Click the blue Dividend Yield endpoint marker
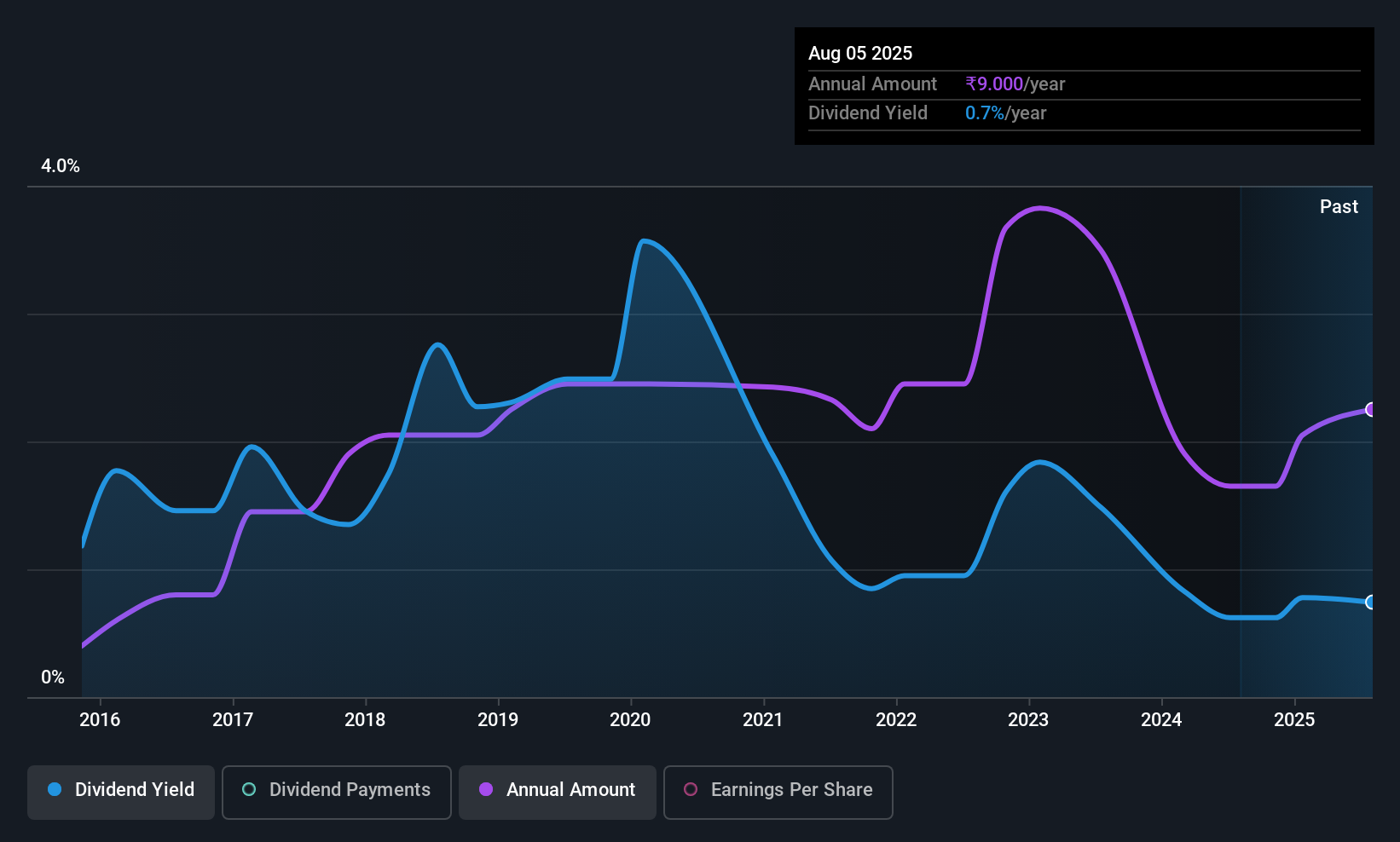 tap(1371, 603)
